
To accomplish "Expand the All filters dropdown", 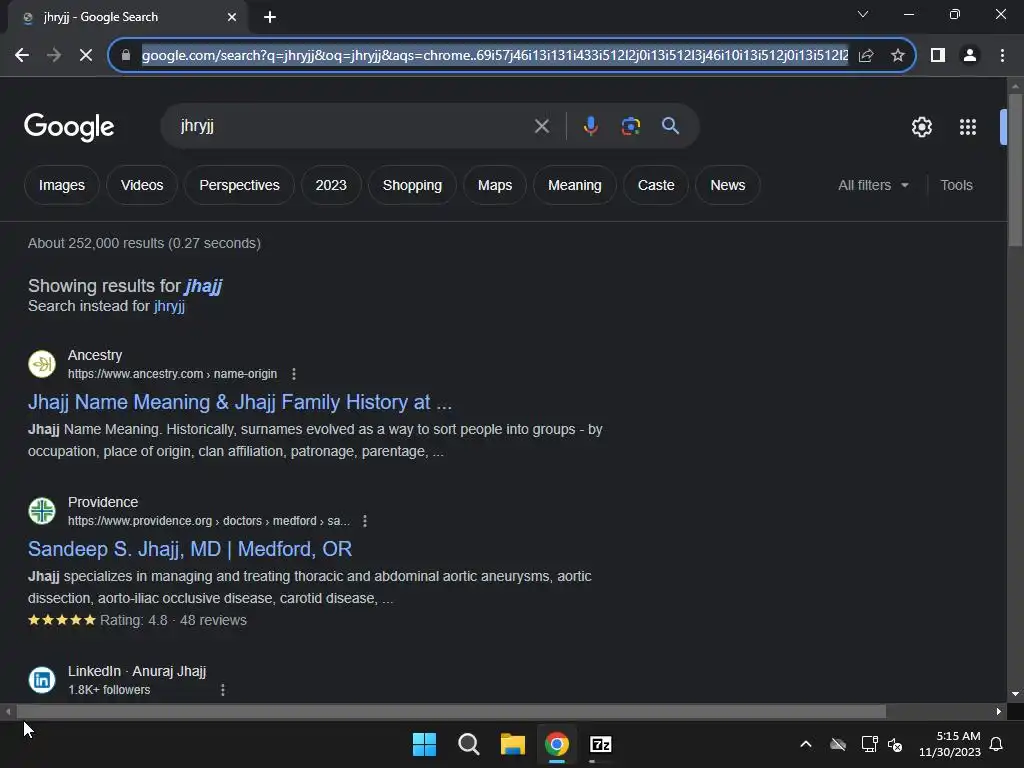I will 873,185.
